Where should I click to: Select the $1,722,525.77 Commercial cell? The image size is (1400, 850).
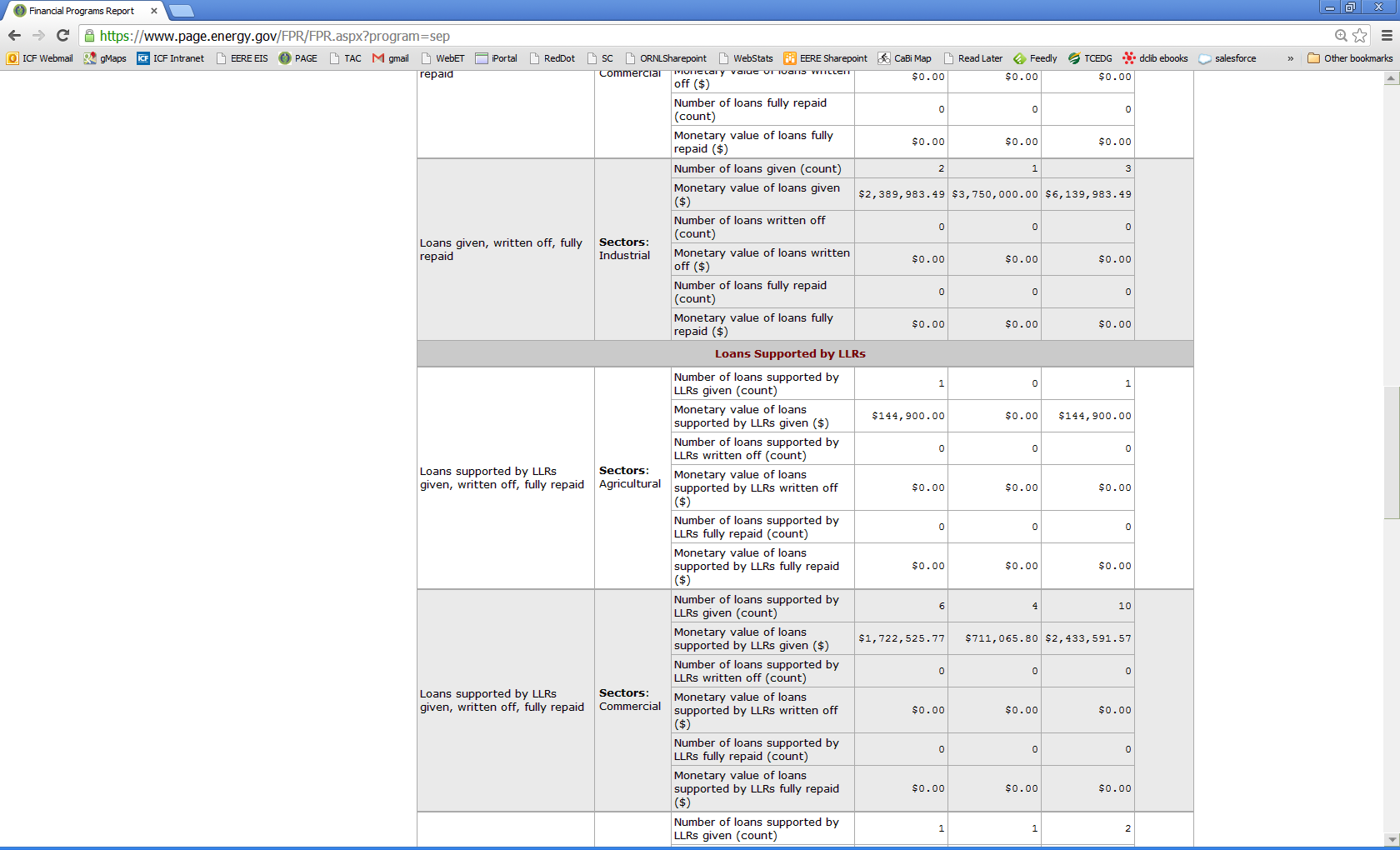(902, 638)
